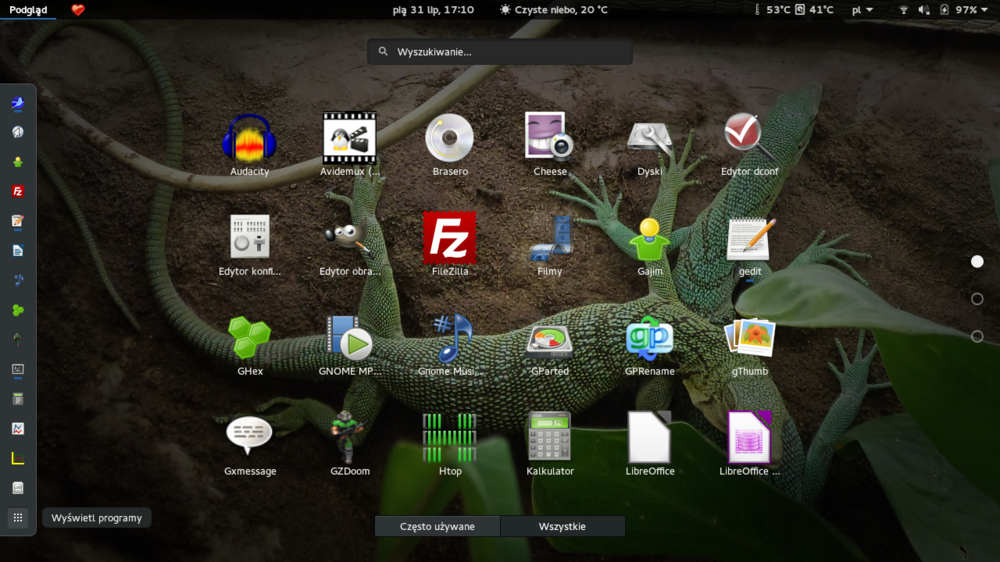Open the gThumb image viewer
1000x562 pixels.
pos(749,340)
